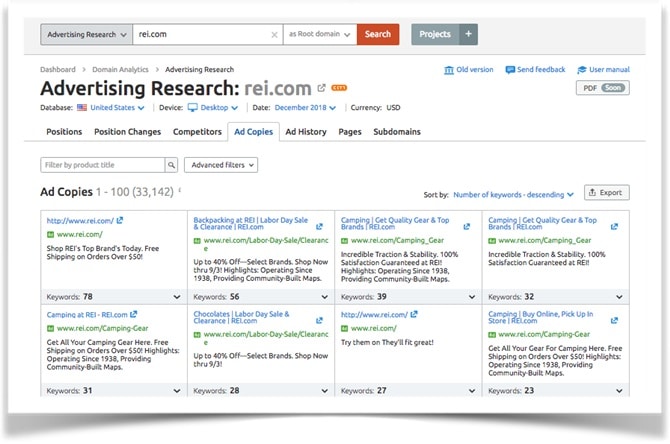Select the Ad Copies tab
Screen dimensions: 670x444
coord(253,132)
